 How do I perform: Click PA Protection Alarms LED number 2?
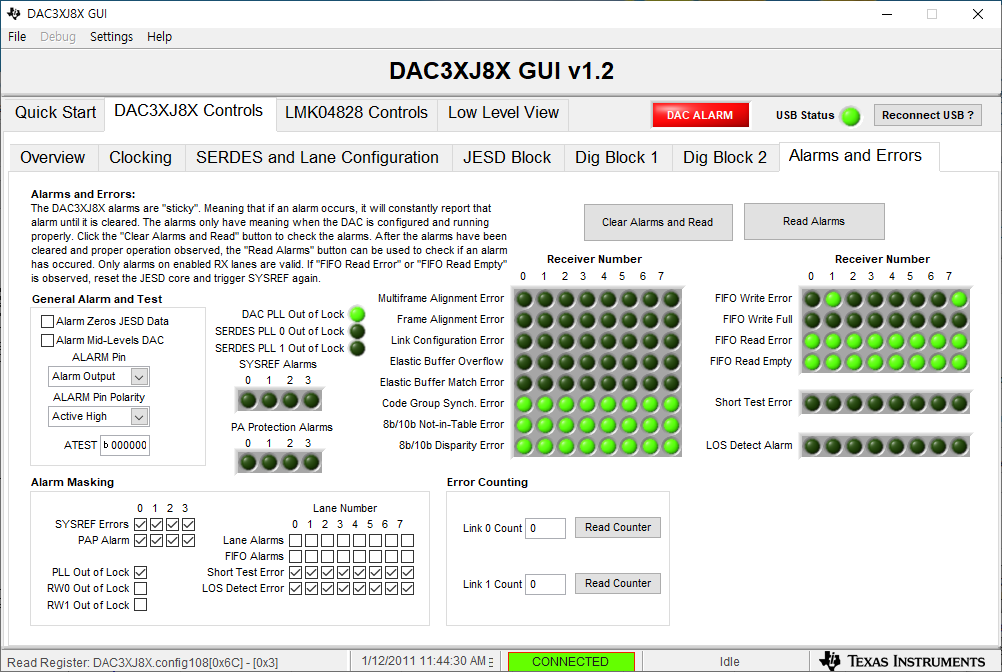pos(290,462)
